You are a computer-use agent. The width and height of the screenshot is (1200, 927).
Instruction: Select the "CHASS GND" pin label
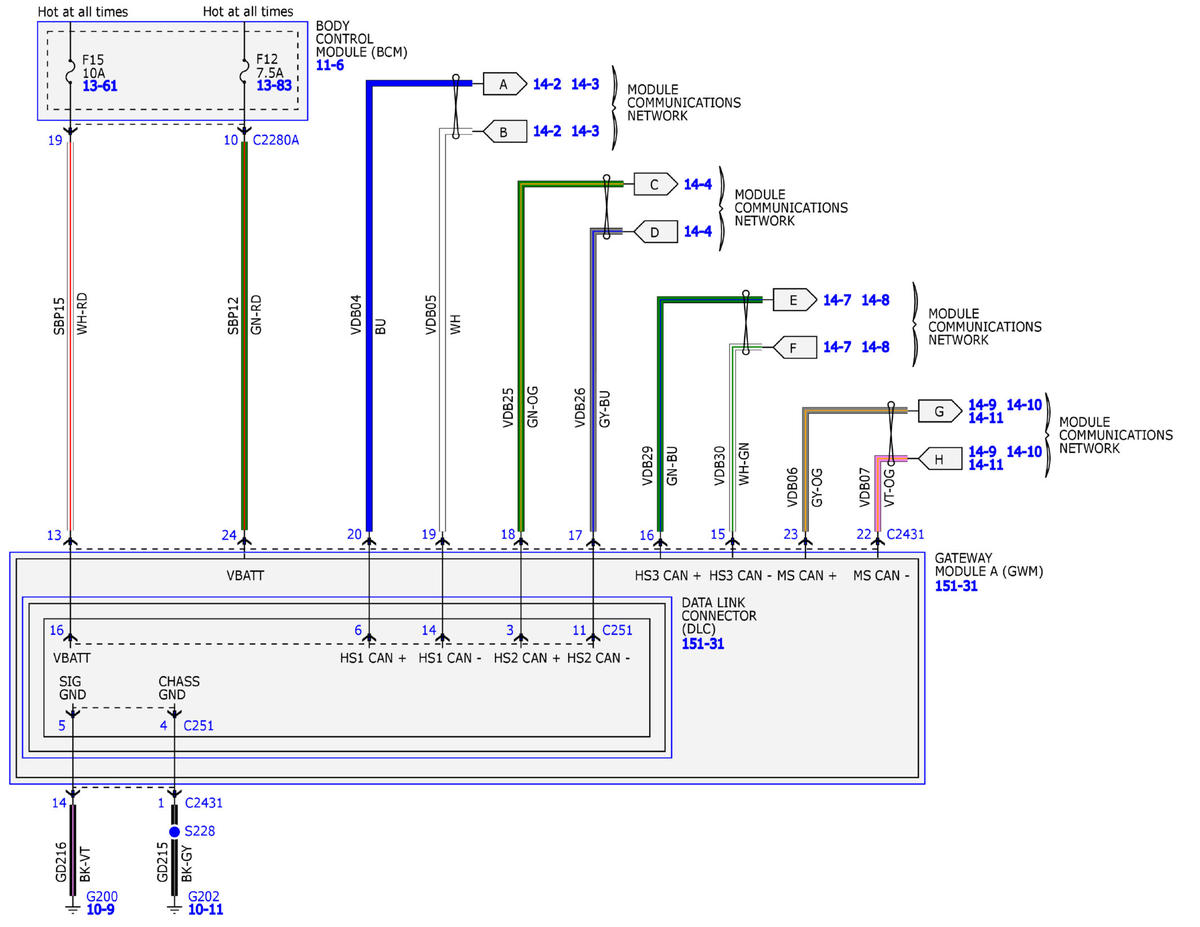[x=179, y=688]
